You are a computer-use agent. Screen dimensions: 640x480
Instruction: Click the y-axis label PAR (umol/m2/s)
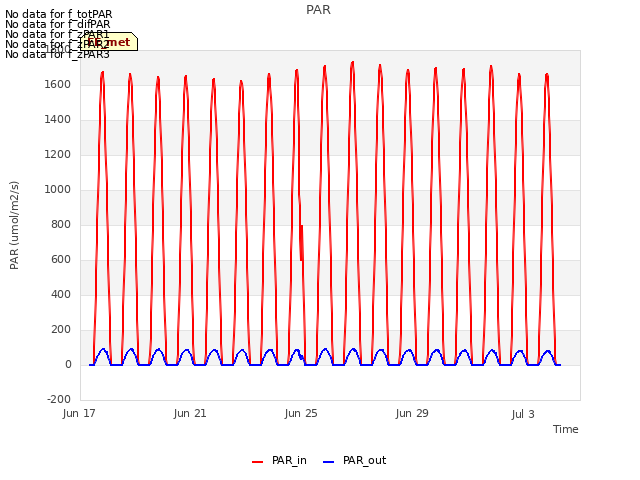(x=14, y=225)
